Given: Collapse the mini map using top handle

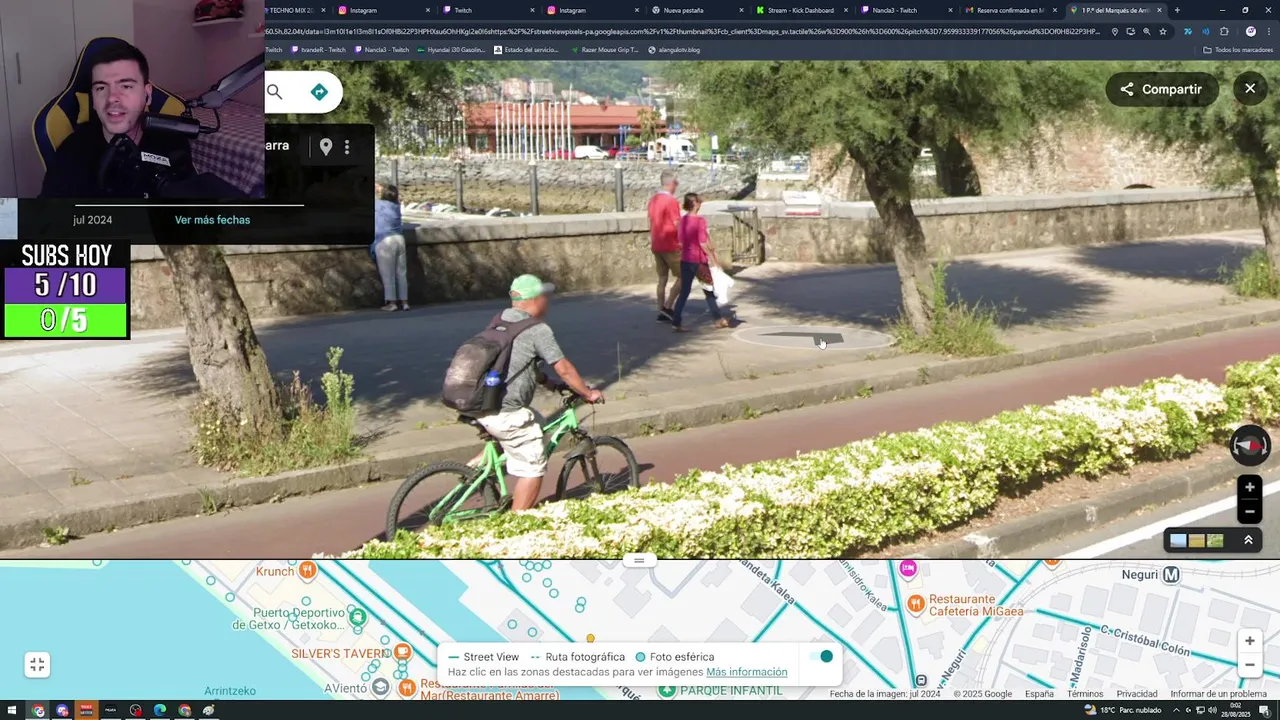Looking at the screenshot, I should (639, 560).
